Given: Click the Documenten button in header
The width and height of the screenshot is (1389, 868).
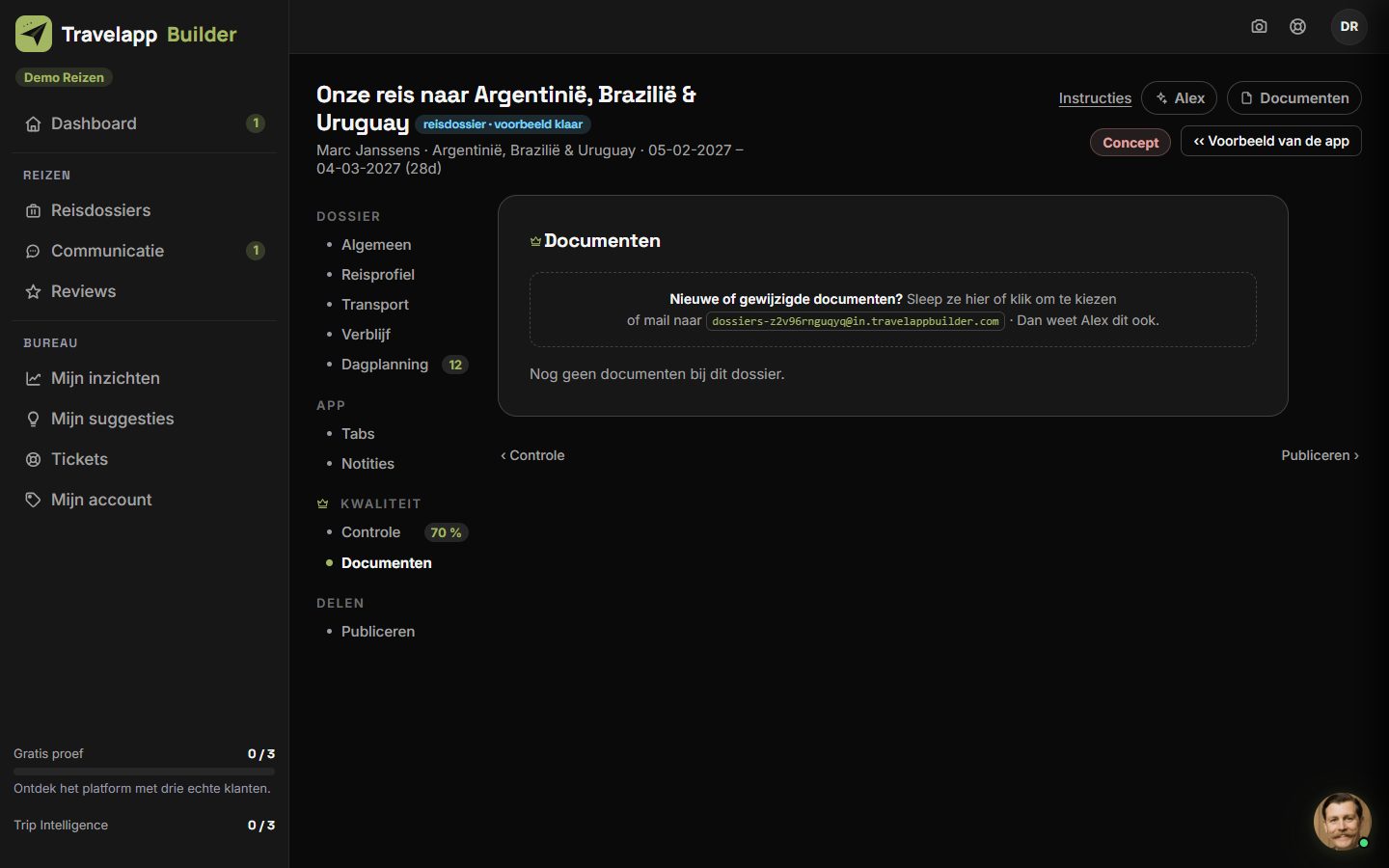Looking at the screenshot, I should (x=1294, y=97).
